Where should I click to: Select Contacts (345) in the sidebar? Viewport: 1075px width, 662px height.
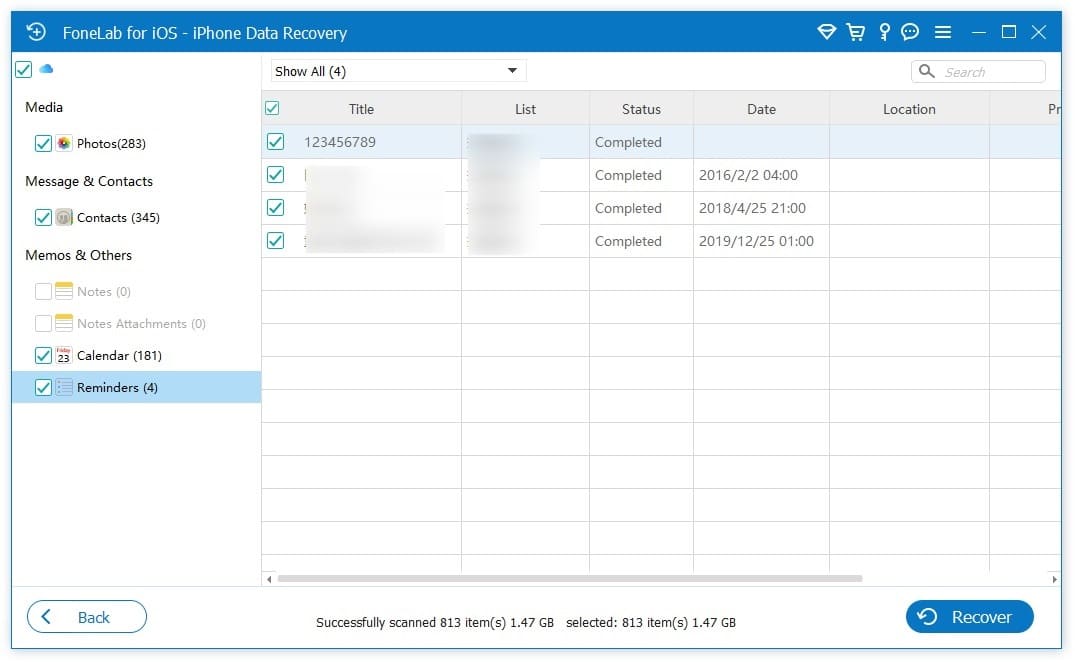pos(118,217)
